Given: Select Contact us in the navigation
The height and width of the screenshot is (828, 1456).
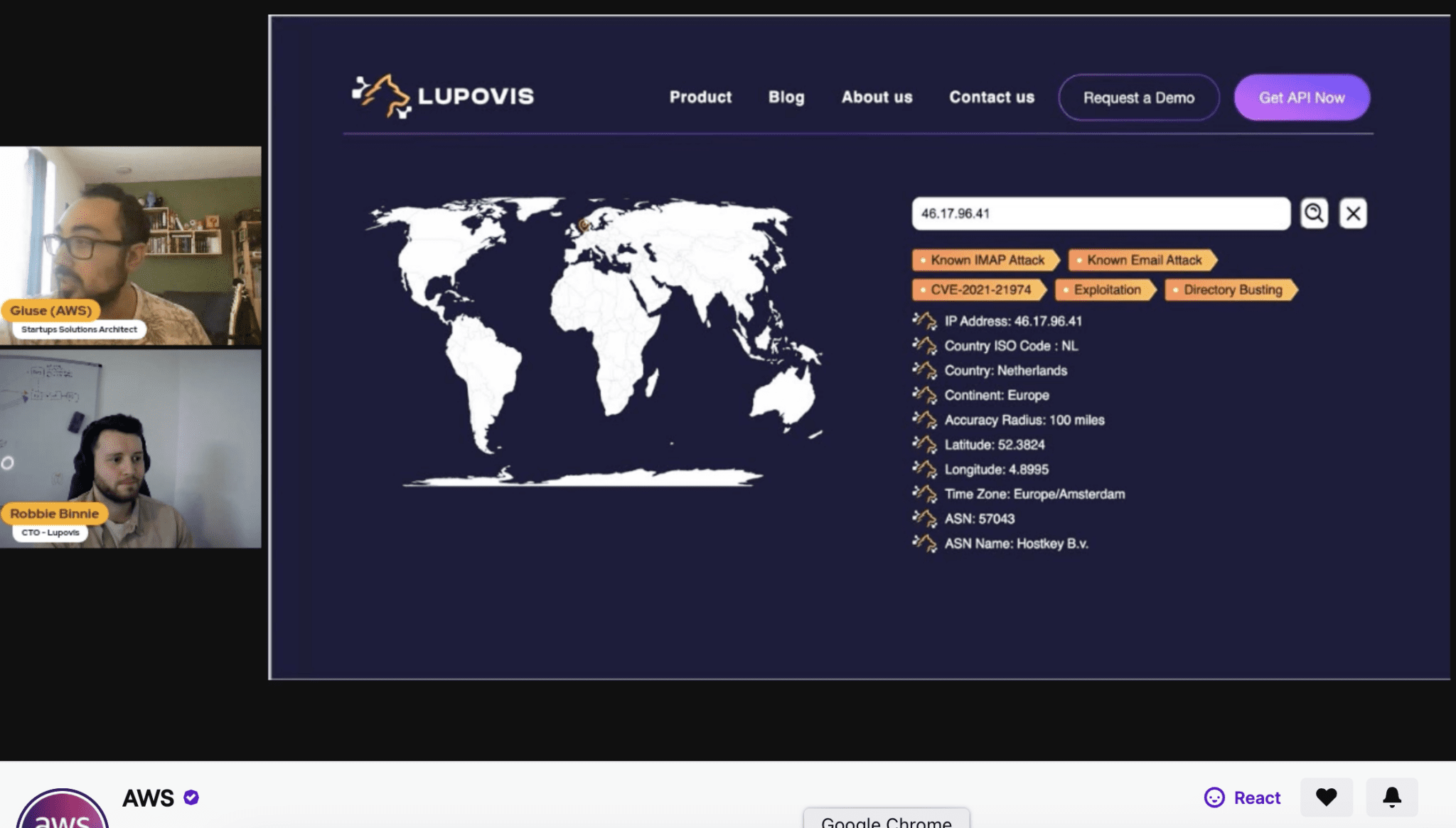Looking at the screenshot, I should tap(992, 97).
